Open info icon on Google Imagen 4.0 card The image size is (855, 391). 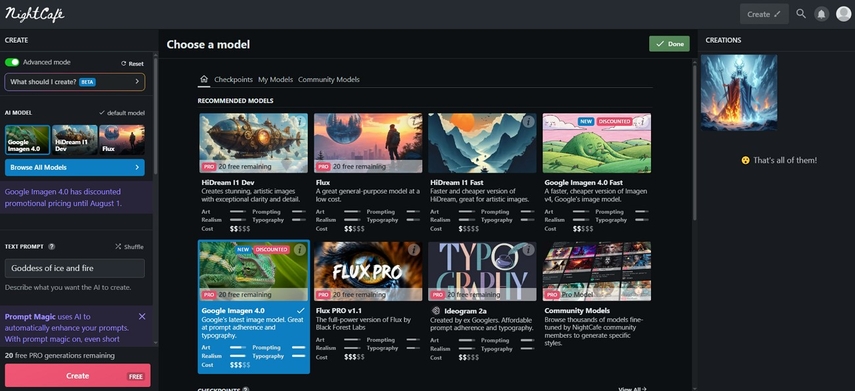click(x=299, y=250)
